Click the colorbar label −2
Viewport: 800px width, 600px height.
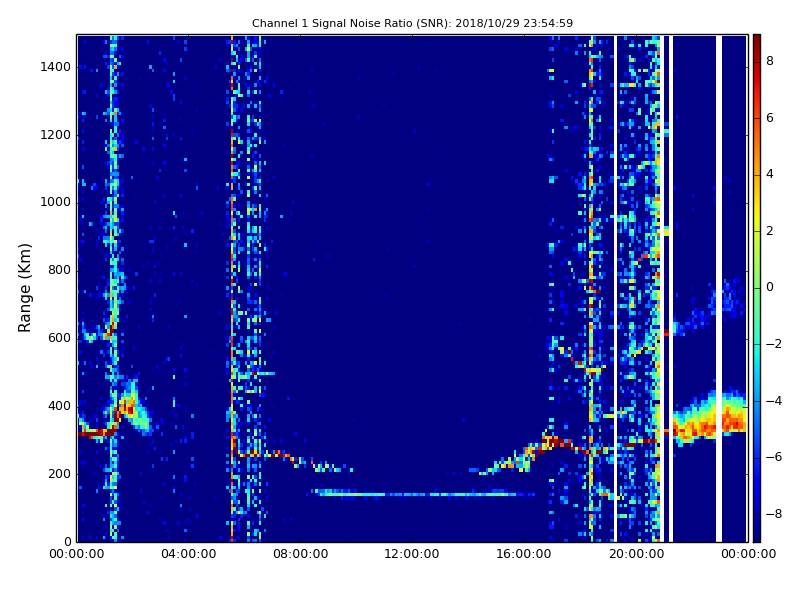(x=774, y=344)
